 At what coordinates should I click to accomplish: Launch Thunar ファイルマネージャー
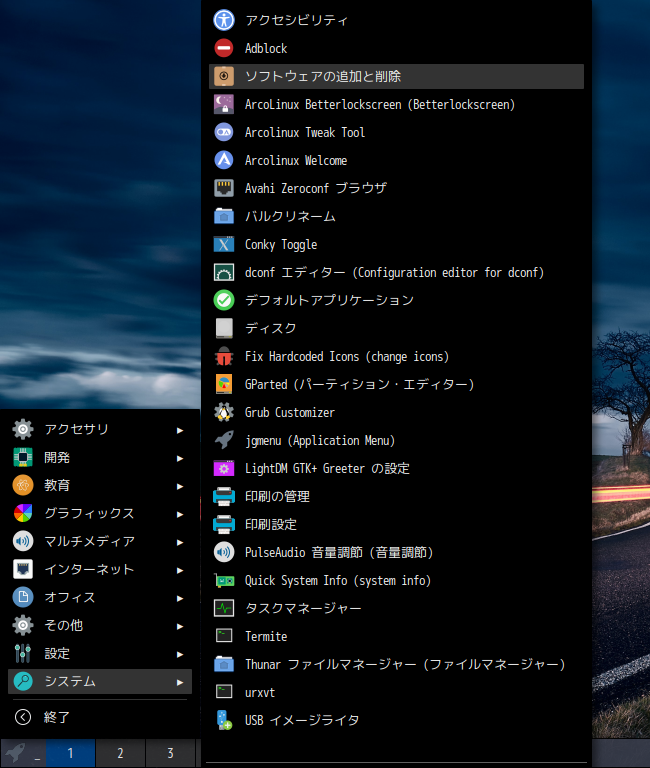[x=396, y=665]
